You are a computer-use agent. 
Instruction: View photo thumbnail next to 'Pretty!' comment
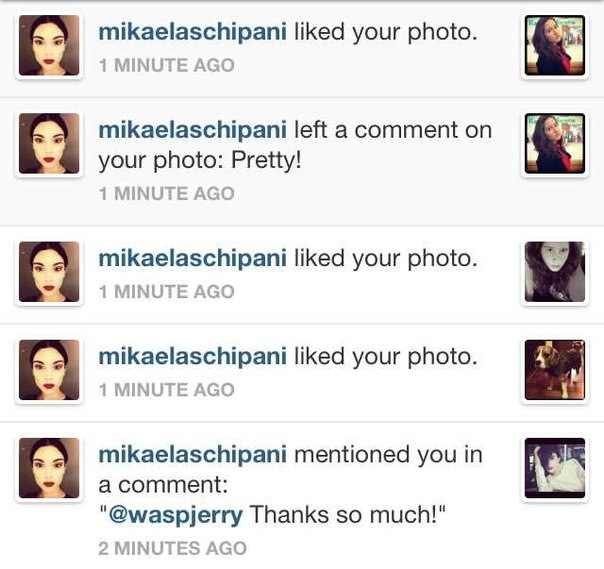tap(555, 143)
